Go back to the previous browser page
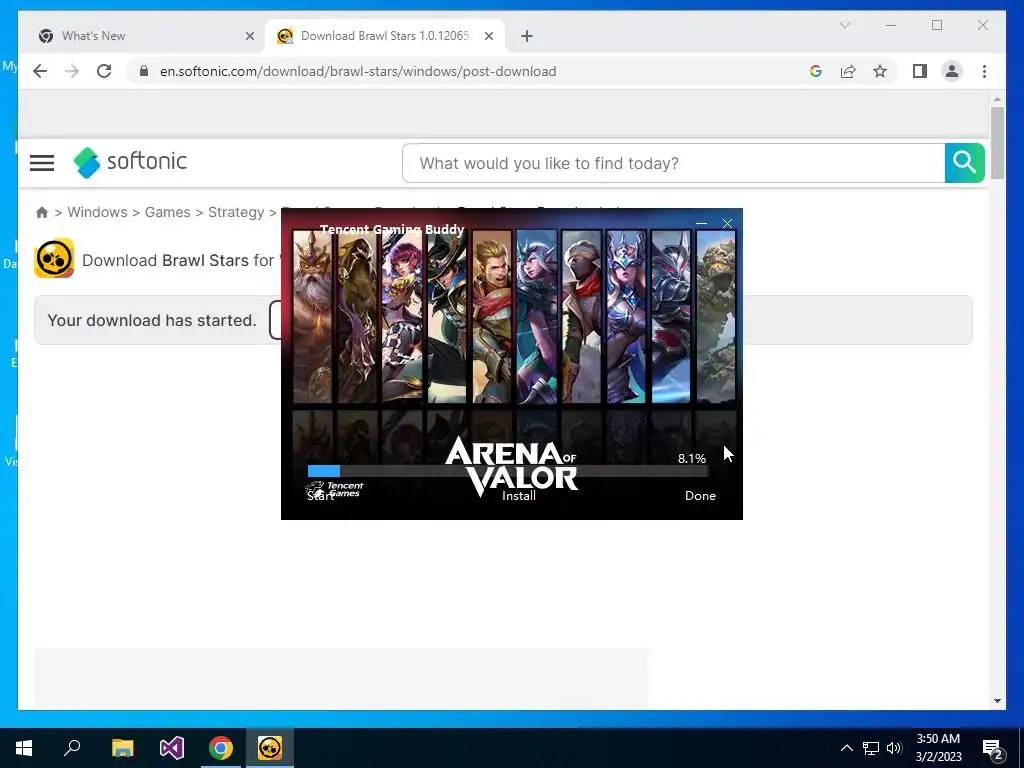Screen dimensions: 1024x768 (40, 71)
